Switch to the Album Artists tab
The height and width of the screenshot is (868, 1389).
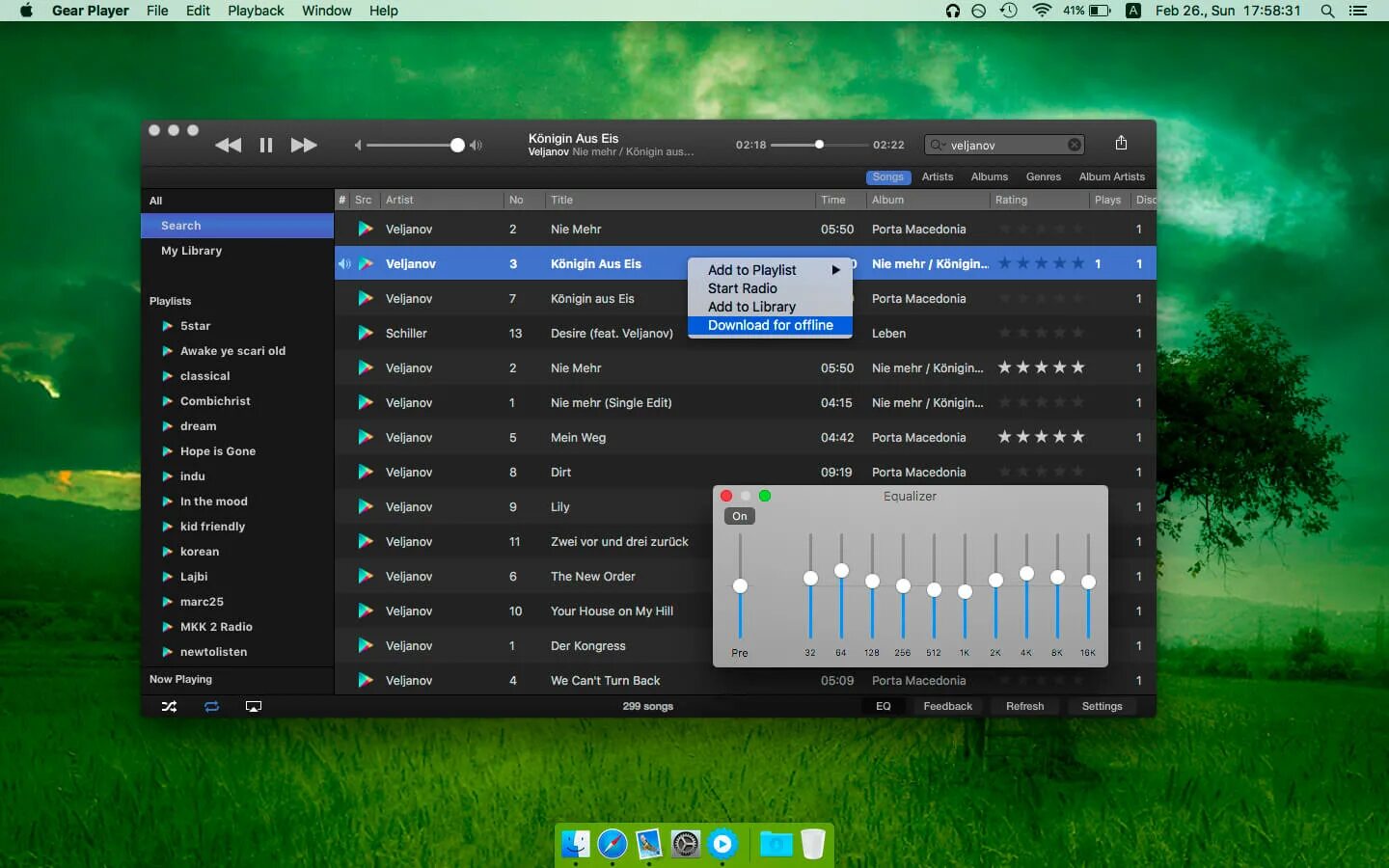click(x=1112, y=176)
